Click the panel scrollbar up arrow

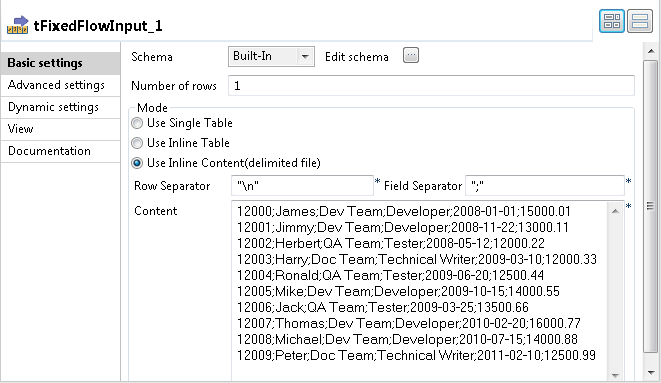click(x=651, y=51)
